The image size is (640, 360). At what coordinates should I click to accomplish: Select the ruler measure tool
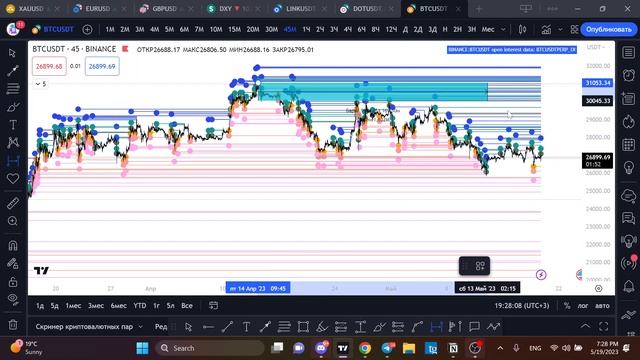tap(13, 203)
